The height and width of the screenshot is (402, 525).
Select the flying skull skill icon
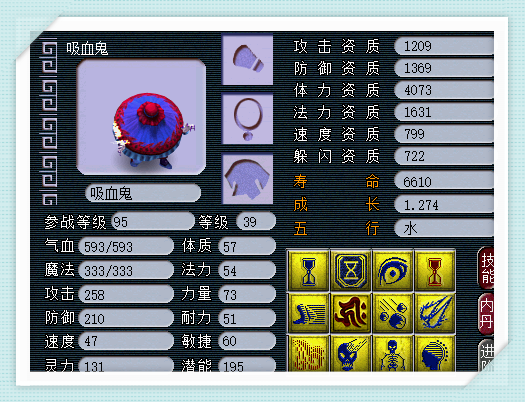tap(351, 353)
